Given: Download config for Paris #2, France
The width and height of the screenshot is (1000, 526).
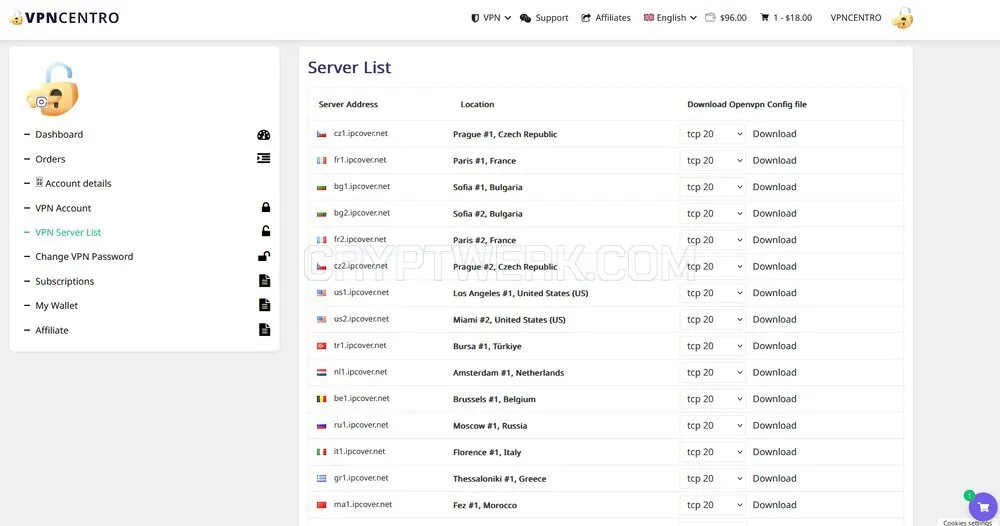Looking at the screenshot, I should [774, 240].
